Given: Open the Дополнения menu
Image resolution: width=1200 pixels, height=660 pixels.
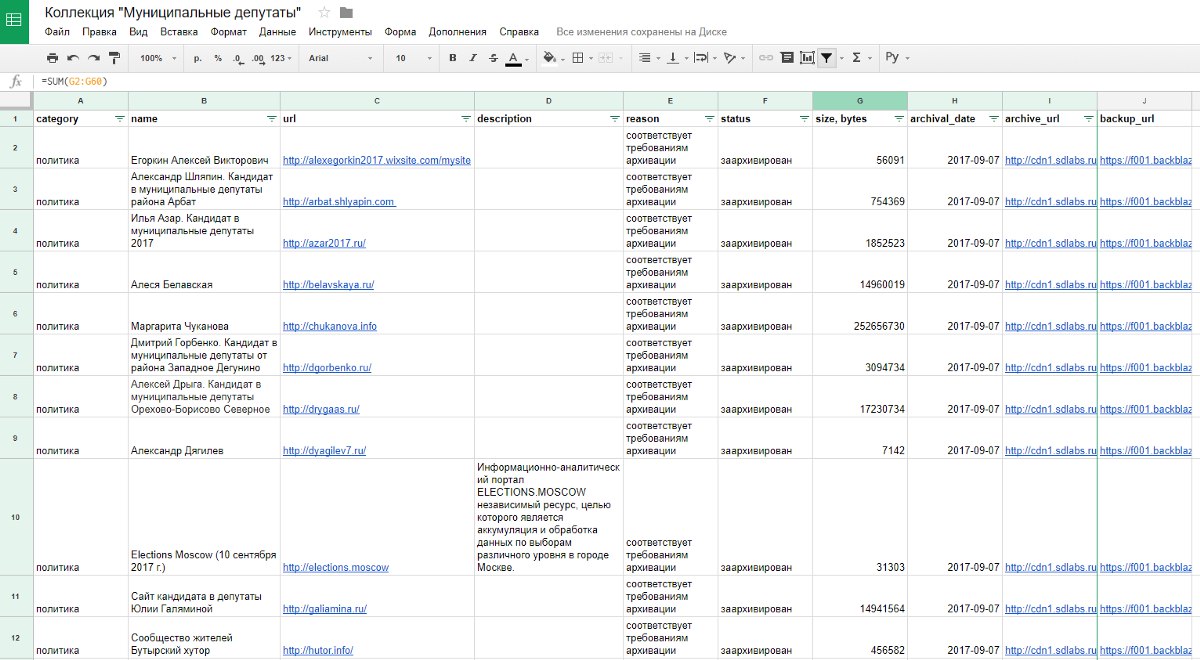Looking at the screenshot, I should point(458,32).
